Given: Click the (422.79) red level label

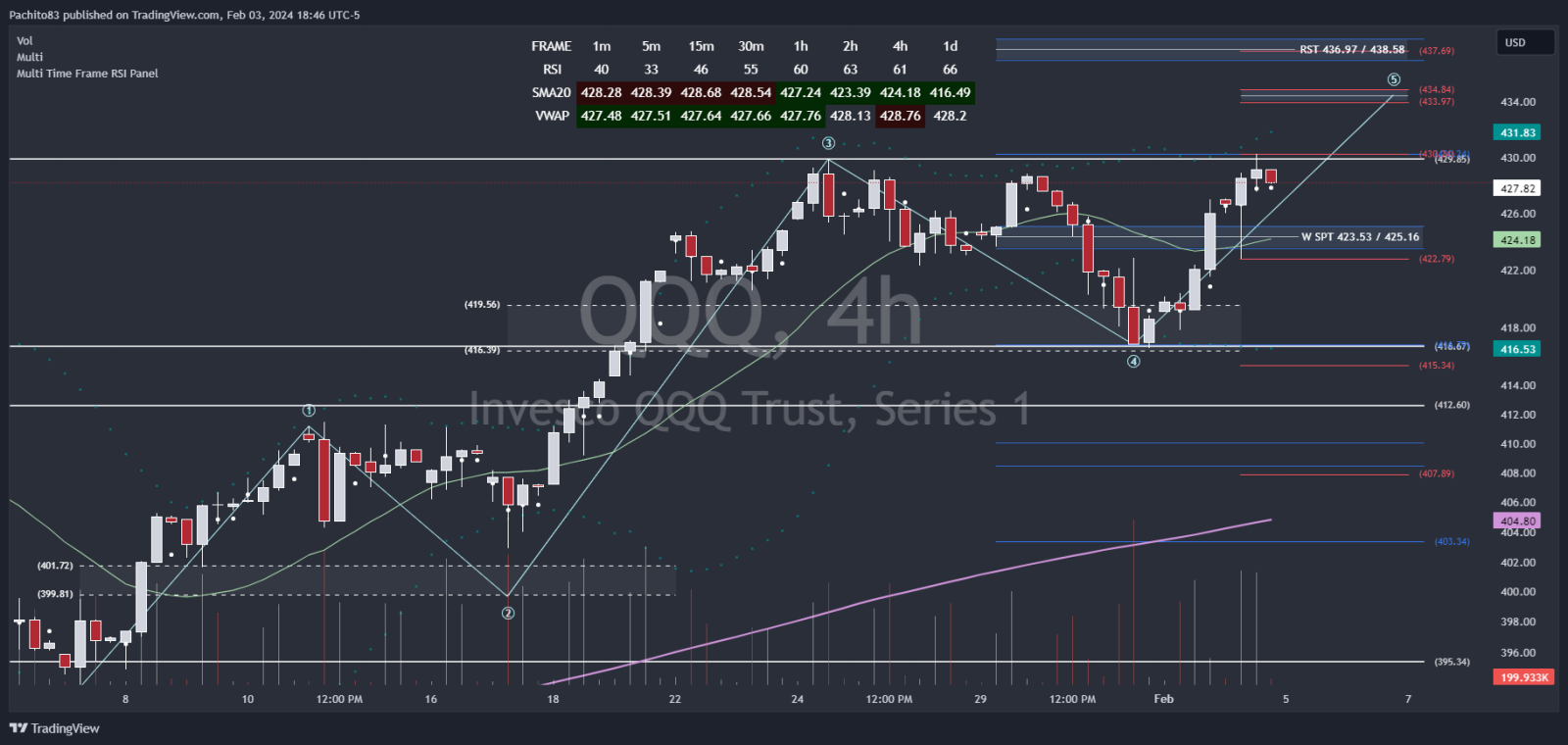Looking at the screenshot, I should click(x=1437, y=259).
